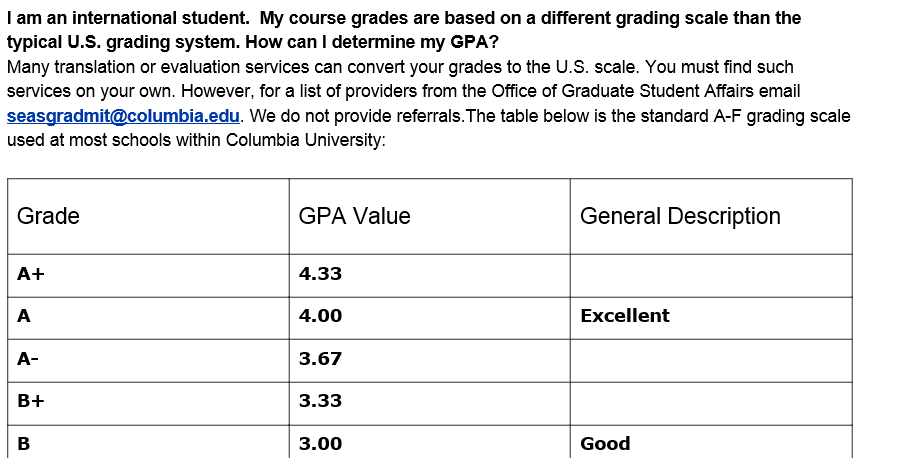Click the 3.67 GPA value

[320, 359]
